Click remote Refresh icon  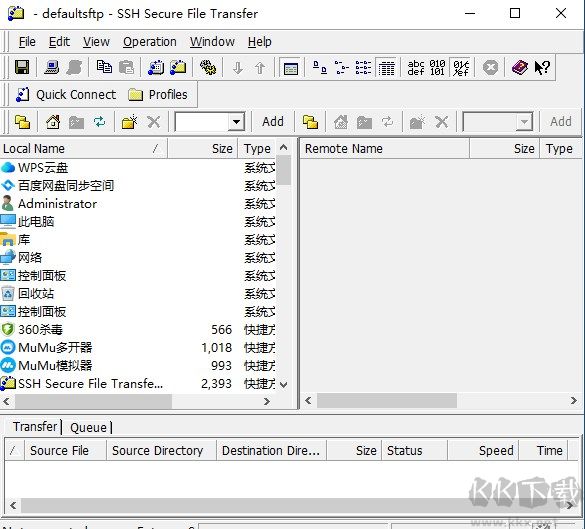[x=387, y=122]
